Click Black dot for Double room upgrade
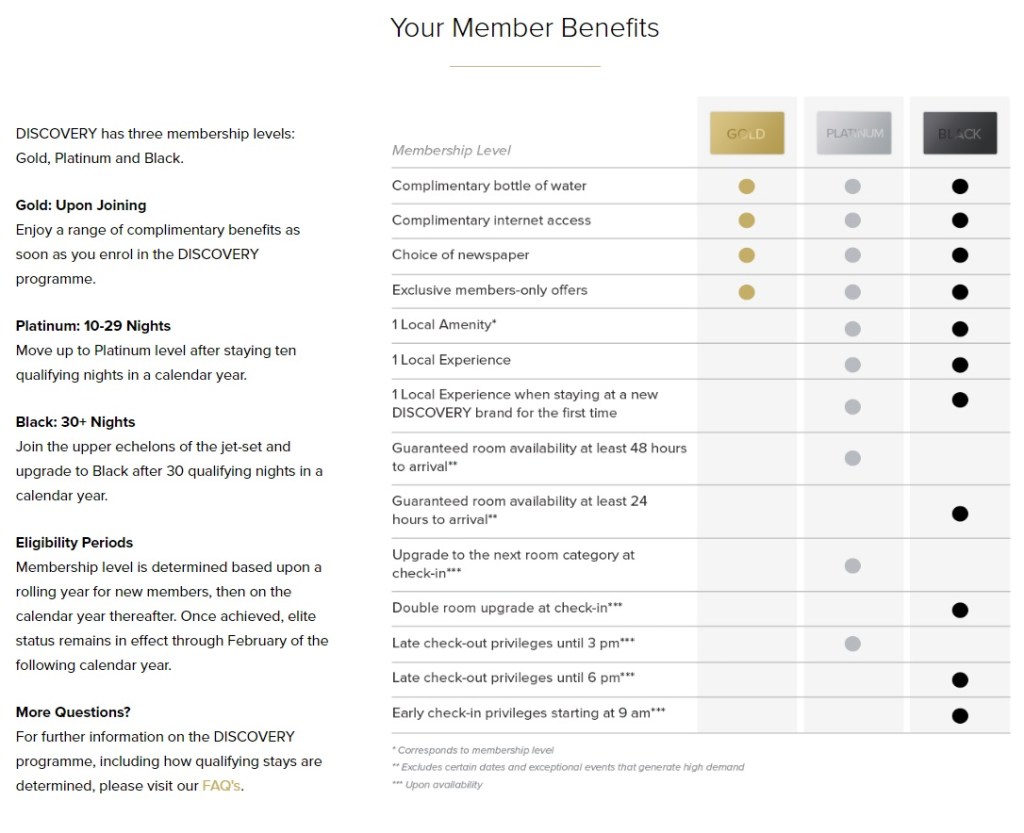 (960, 610)
